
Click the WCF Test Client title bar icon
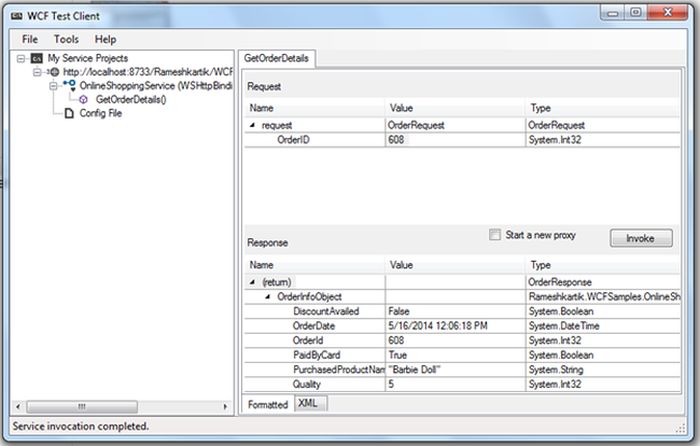tap(17, 16)
